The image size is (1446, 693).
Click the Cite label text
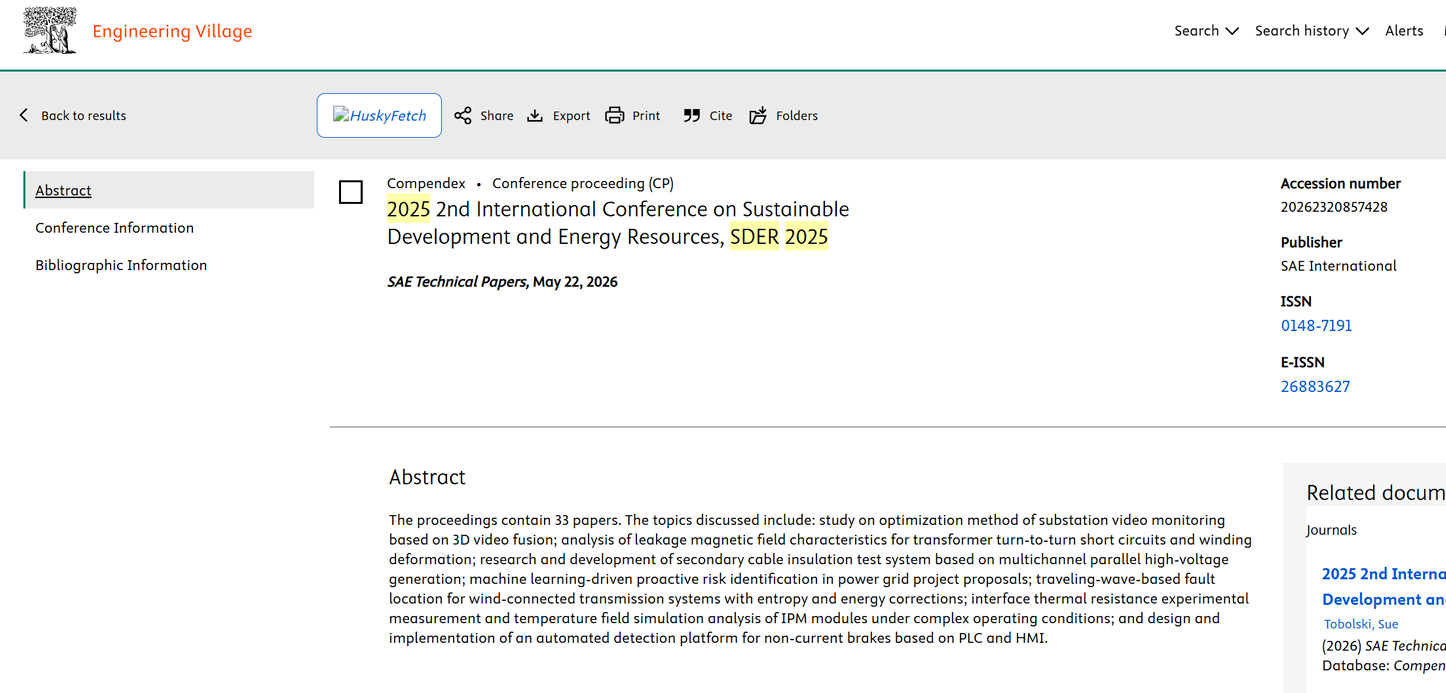coord(721,116)
